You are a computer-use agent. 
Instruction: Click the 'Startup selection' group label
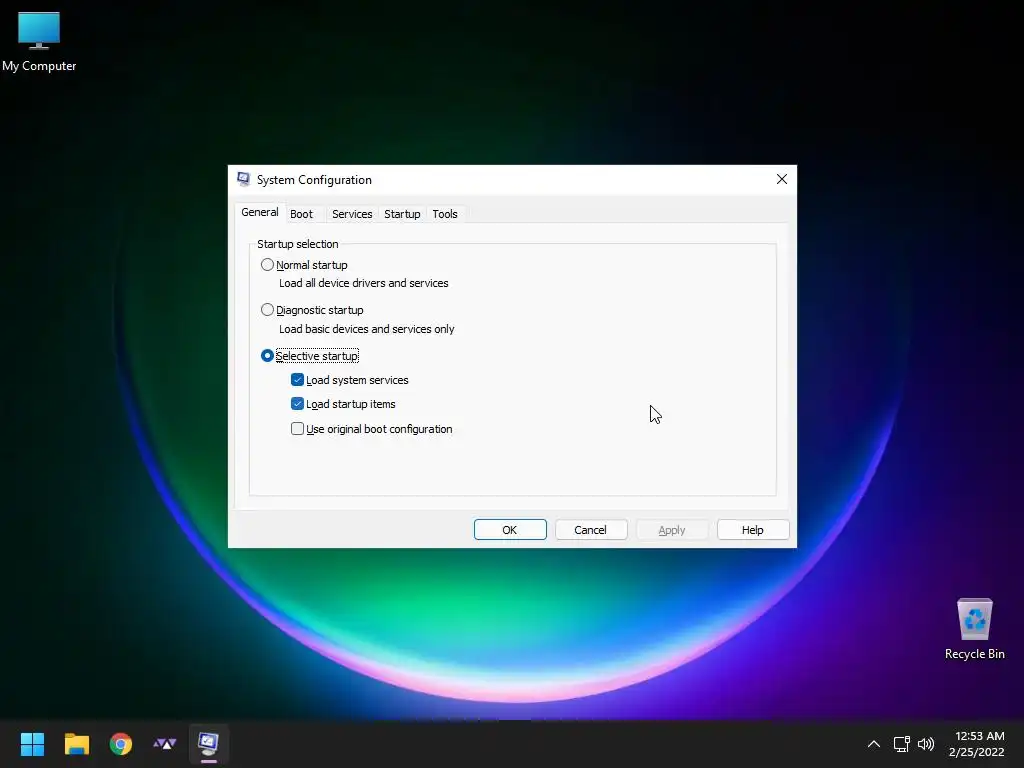click(x=298, y=244)
